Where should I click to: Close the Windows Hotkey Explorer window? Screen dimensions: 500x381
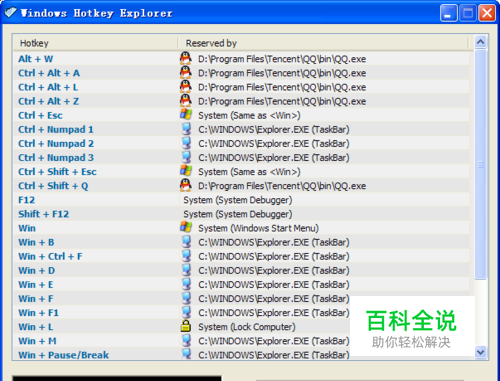[x=487, y=13]
